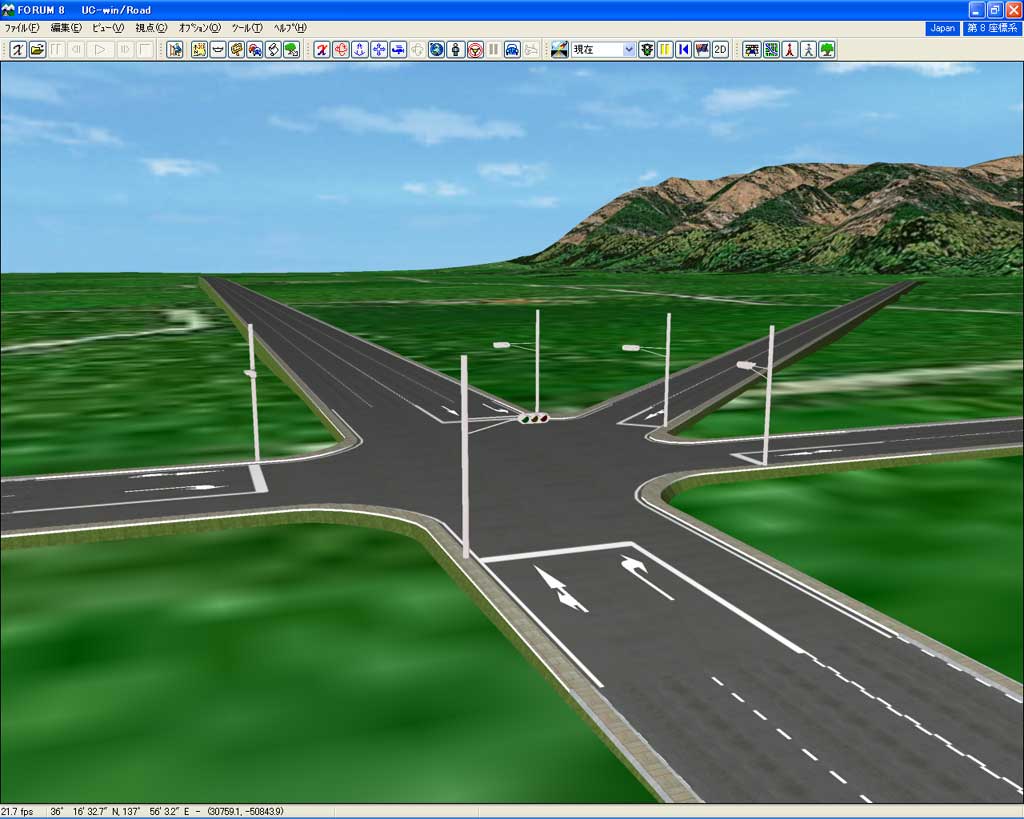1024x819 pixels.
Task: Click the Japan button at top right
Action: tap(942, 28)
